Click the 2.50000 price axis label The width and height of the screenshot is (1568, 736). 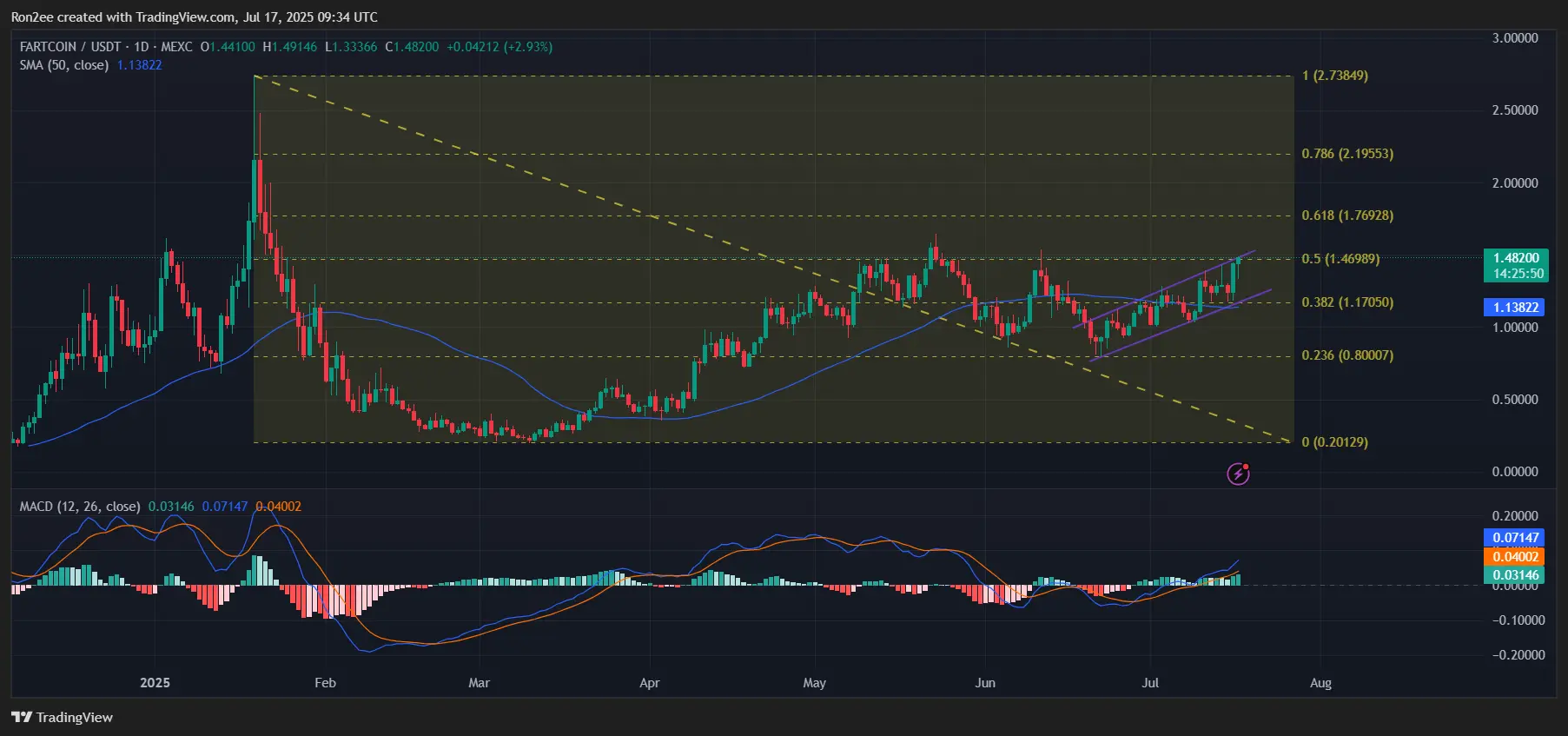tap(1515, 110)
